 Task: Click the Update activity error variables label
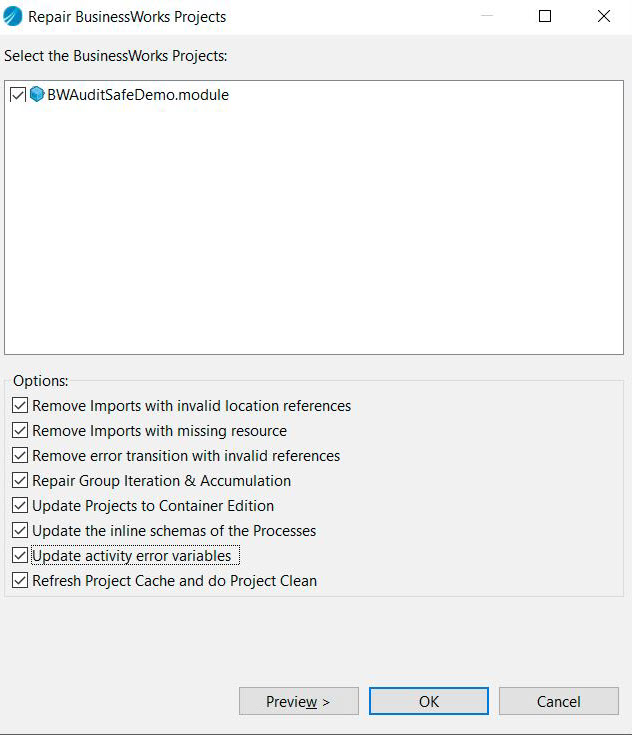132,556
